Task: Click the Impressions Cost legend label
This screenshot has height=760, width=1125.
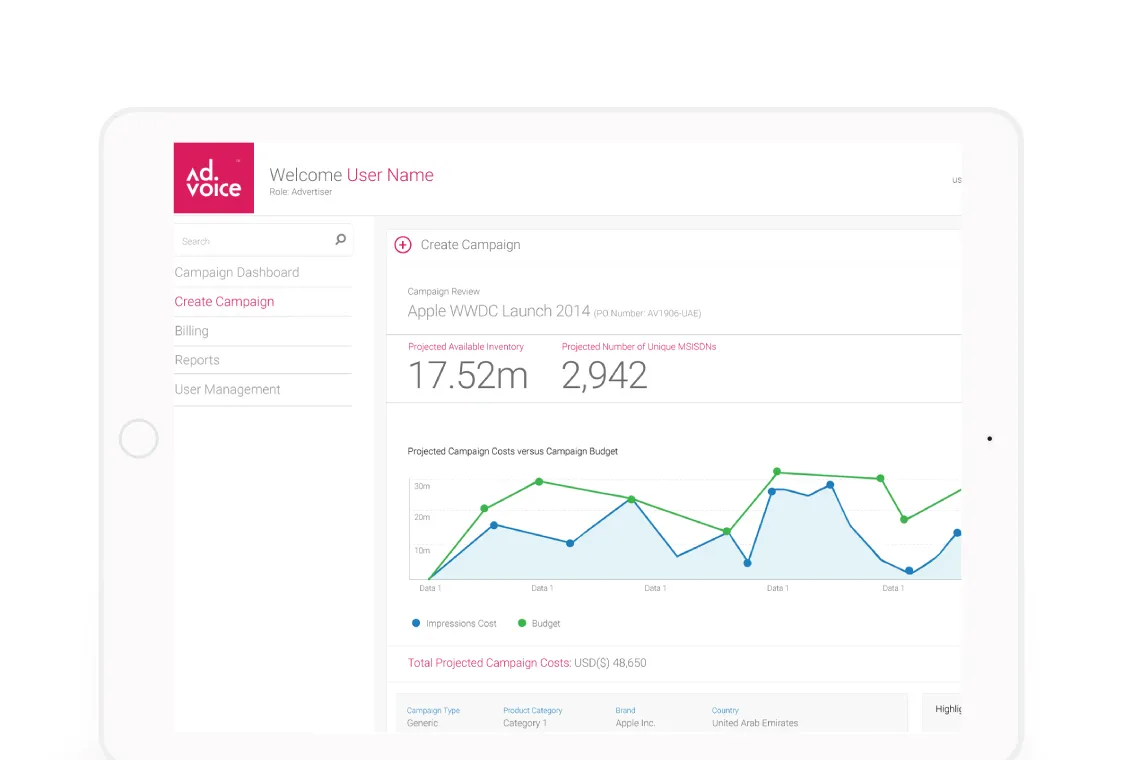Action: (x=461, y=624)
